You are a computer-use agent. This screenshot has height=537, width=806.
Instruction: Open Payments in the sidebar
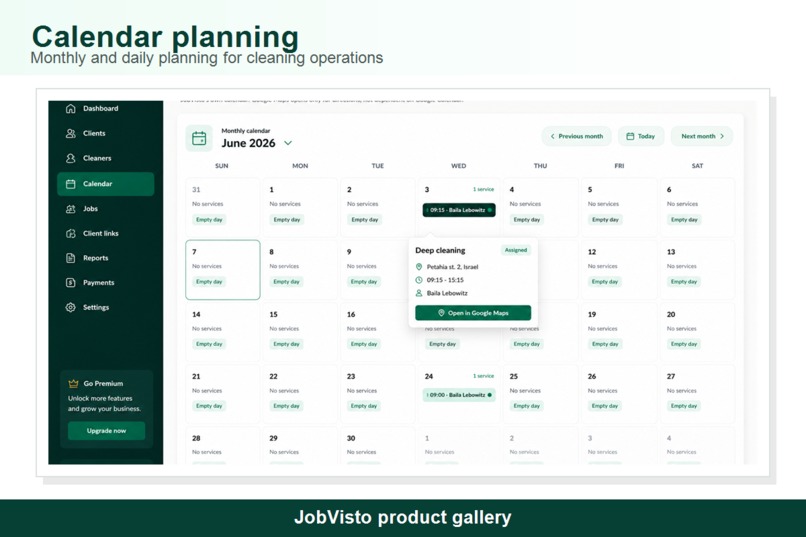pos(106,283)
